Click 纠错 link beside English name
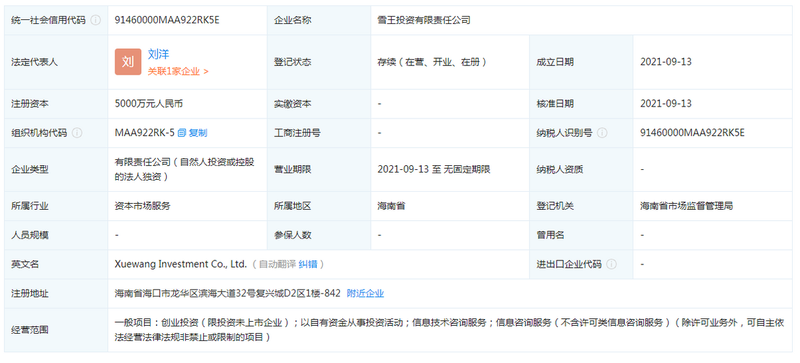The height and width of the screenshot is (363, 800). [308, 264]
